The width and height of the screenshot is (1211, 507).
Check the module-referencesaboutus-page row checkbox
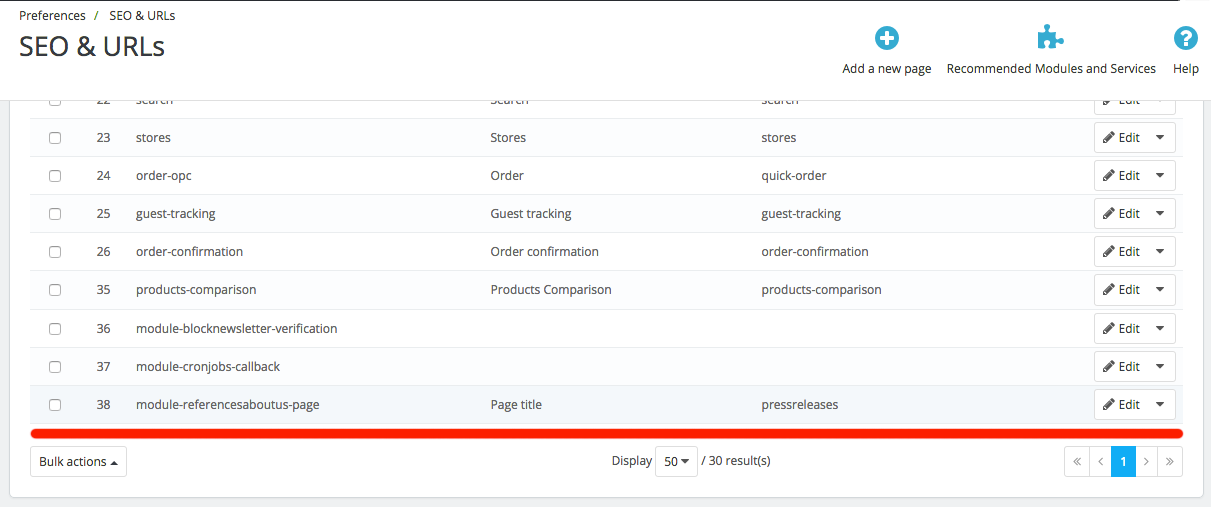click(55, 405)
